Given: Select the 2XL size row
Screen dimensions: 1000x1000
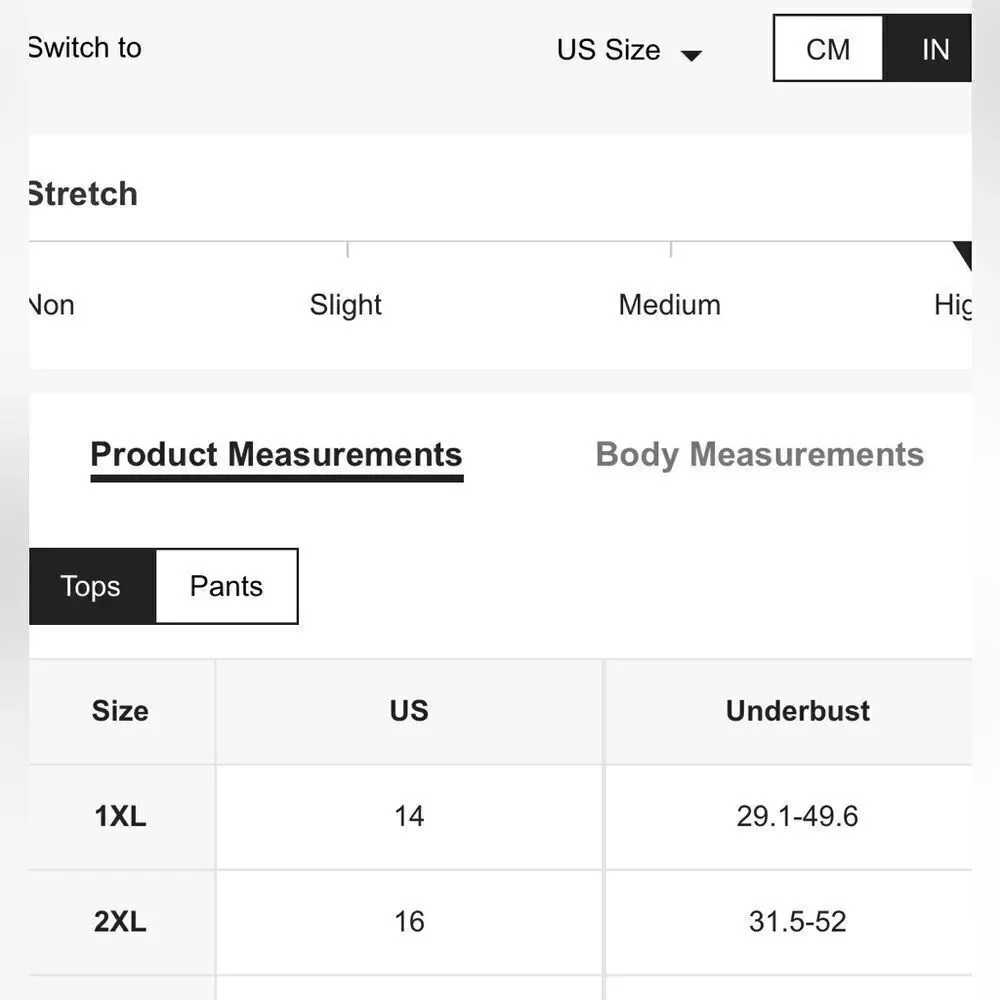Looking at the screenshot, I should 120,921.
